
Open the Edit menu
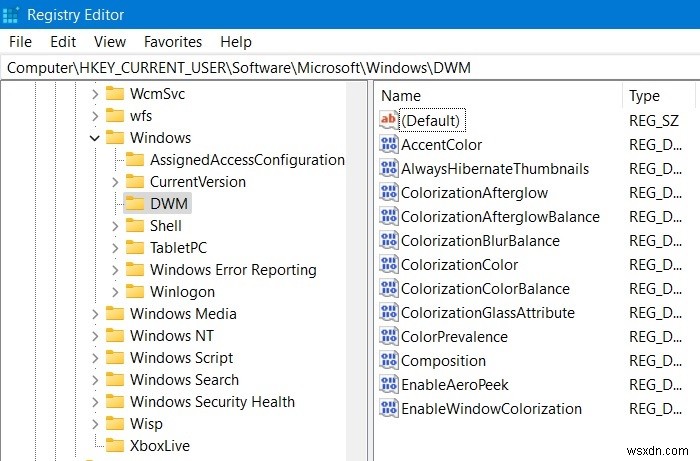click(x=63, y=42)
